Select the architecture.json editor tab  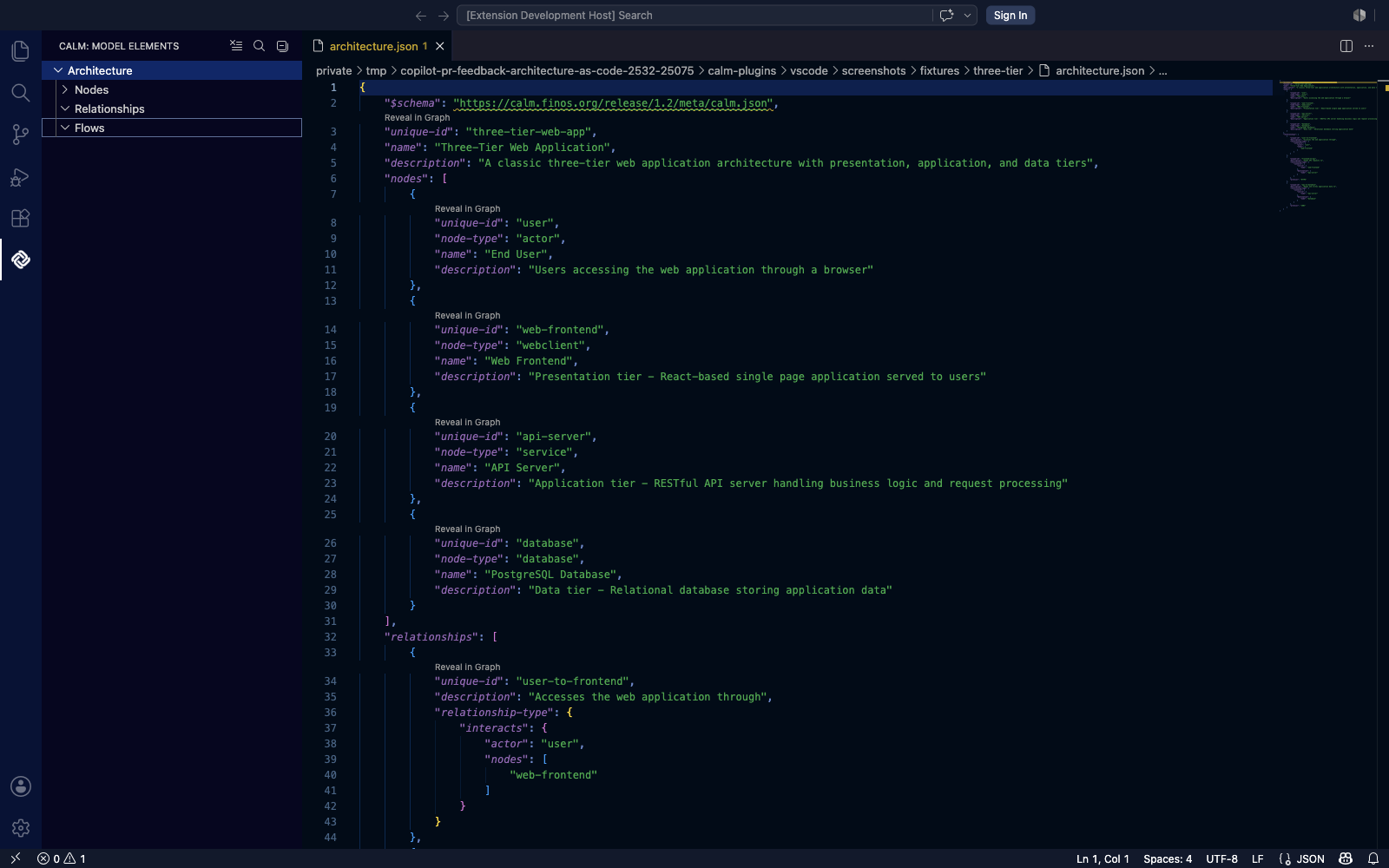click(378, 46)
